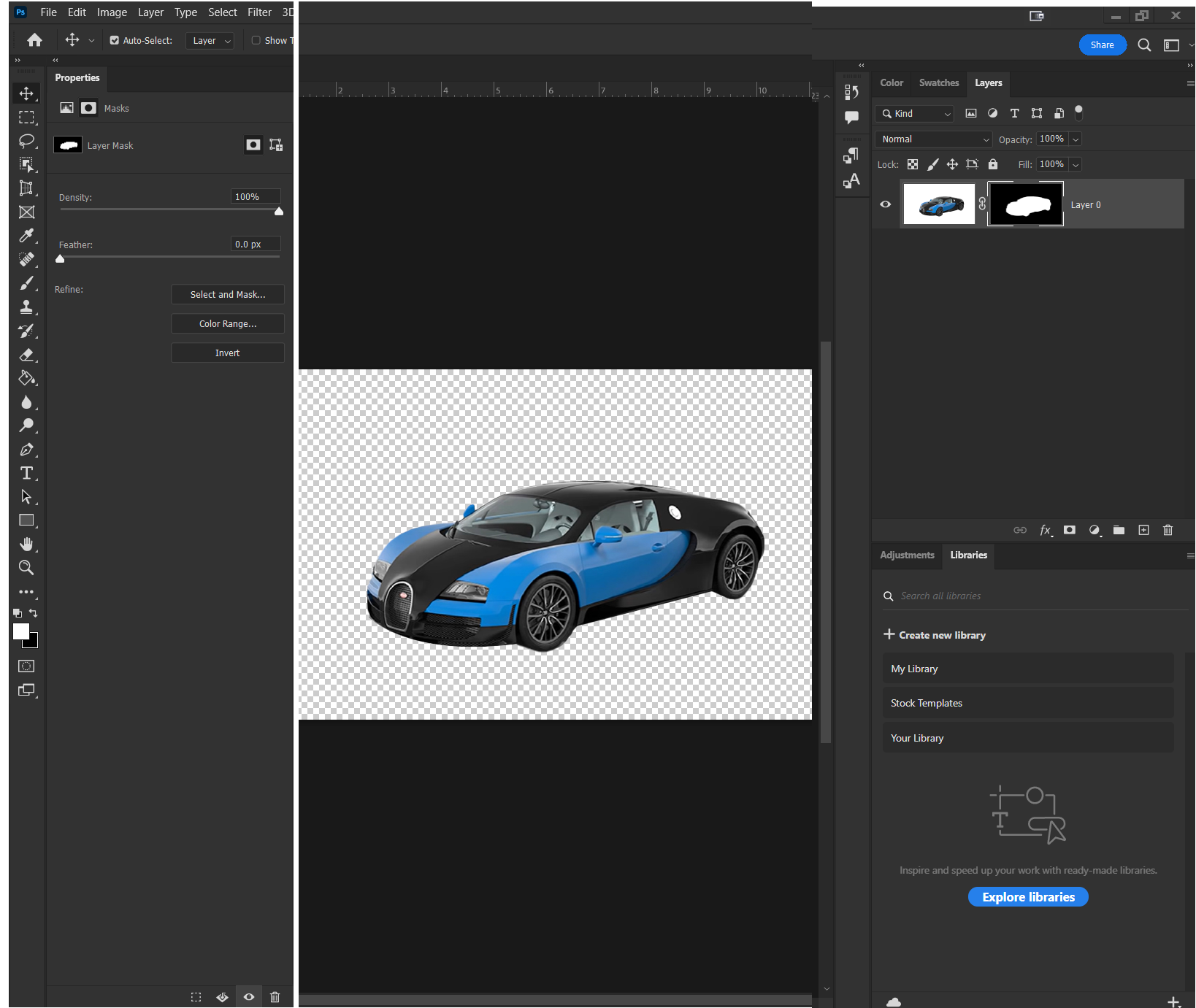Switch to the Swatches tab
1196x1008 pixels.
tap(938, 83)
